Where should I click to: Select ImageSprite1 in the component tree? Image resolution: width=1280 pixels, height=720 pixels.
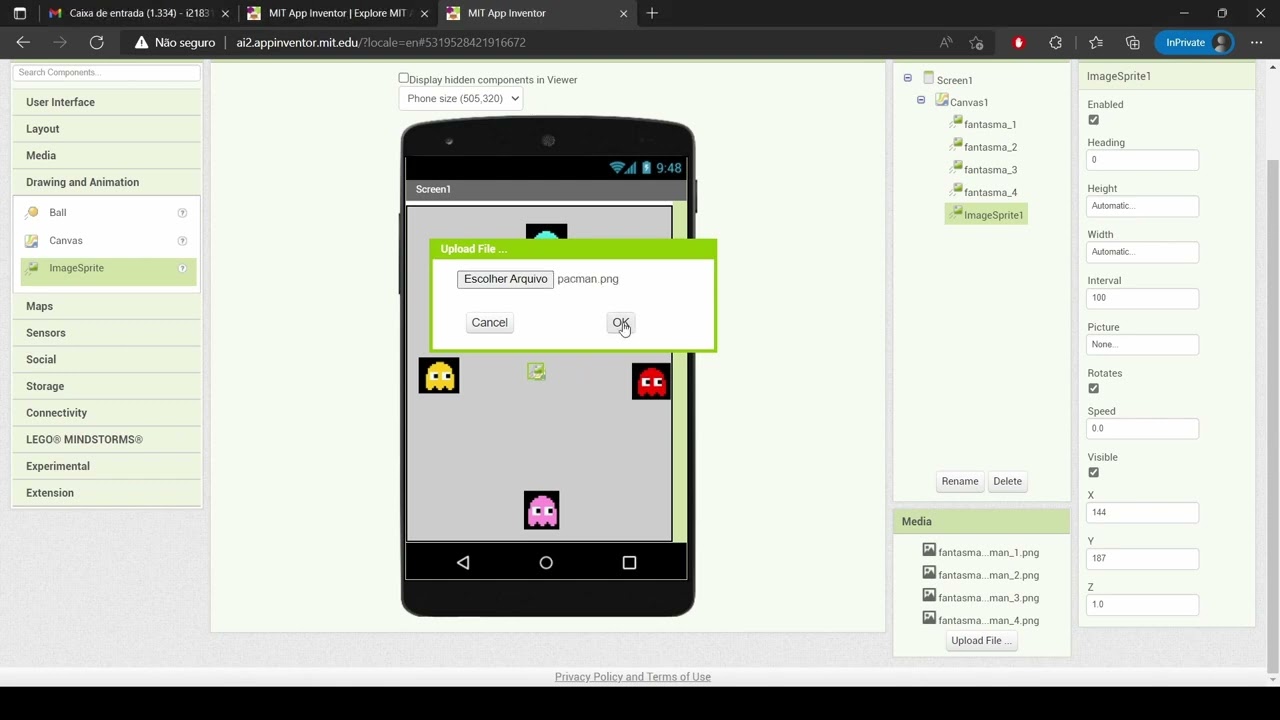(986, 214)
